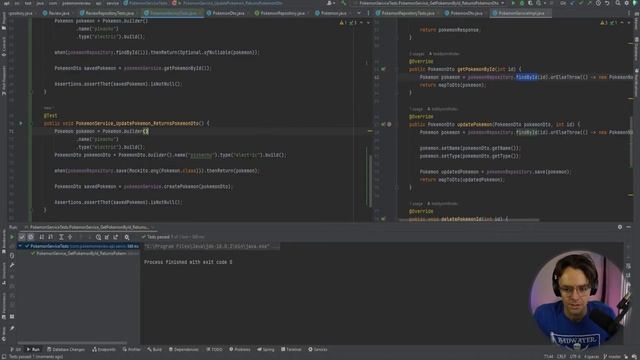Sort test results by duration
This screenshot has width=640, height=360.
pyautogui.click(x=51, y=237)
